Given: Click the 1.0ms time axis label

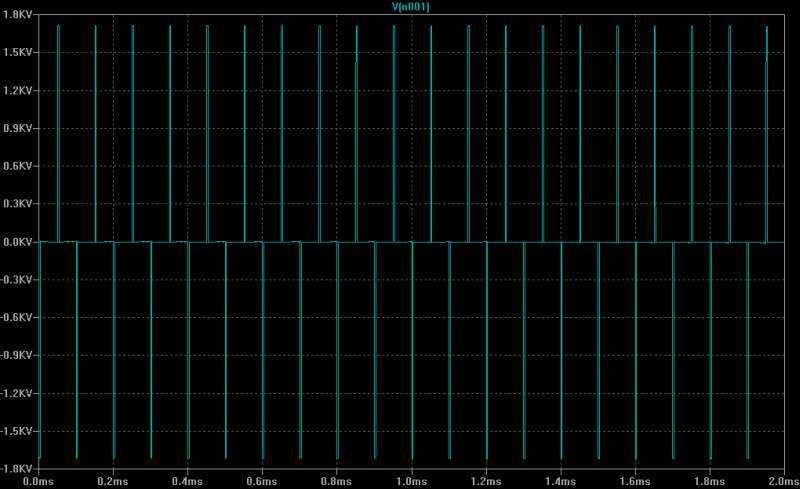Looking at the screenshot, I should (x=411, y=481).
